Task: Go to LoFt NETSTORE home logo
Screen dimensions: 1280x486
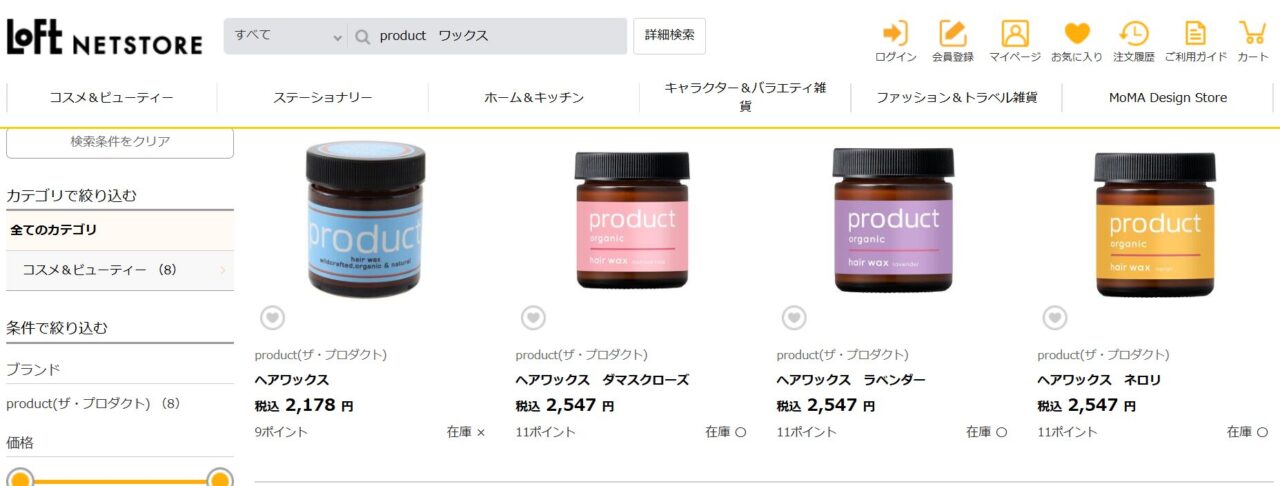Action: tap(104, 38)
